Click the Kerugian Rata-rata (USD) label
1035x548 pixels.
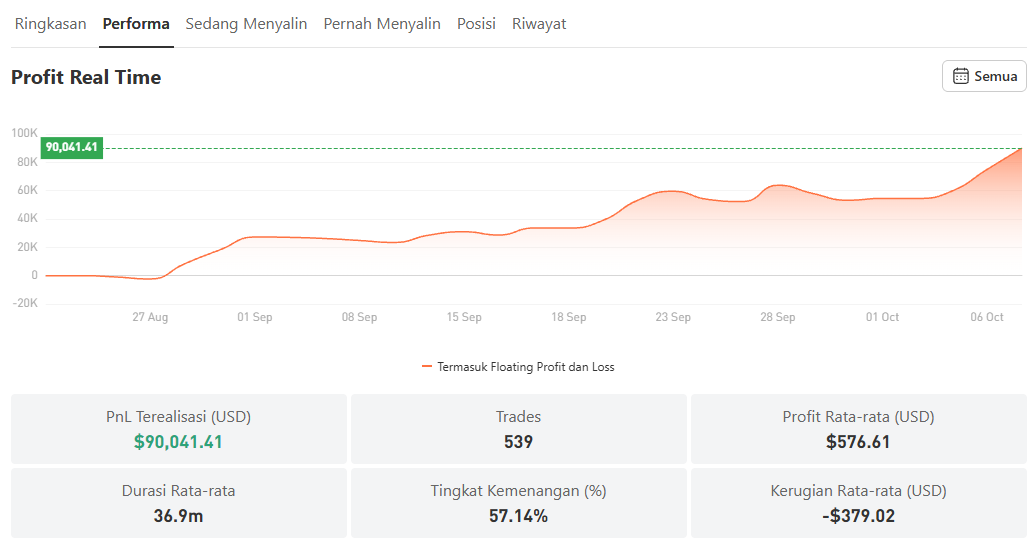click(858, 491)
